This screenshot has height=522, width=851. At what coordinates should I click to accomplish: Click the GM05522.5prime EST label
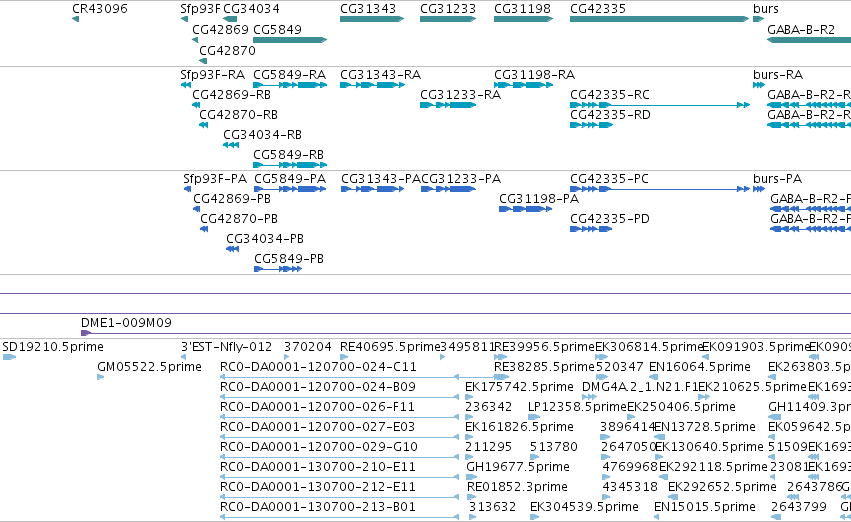[149, 367]
